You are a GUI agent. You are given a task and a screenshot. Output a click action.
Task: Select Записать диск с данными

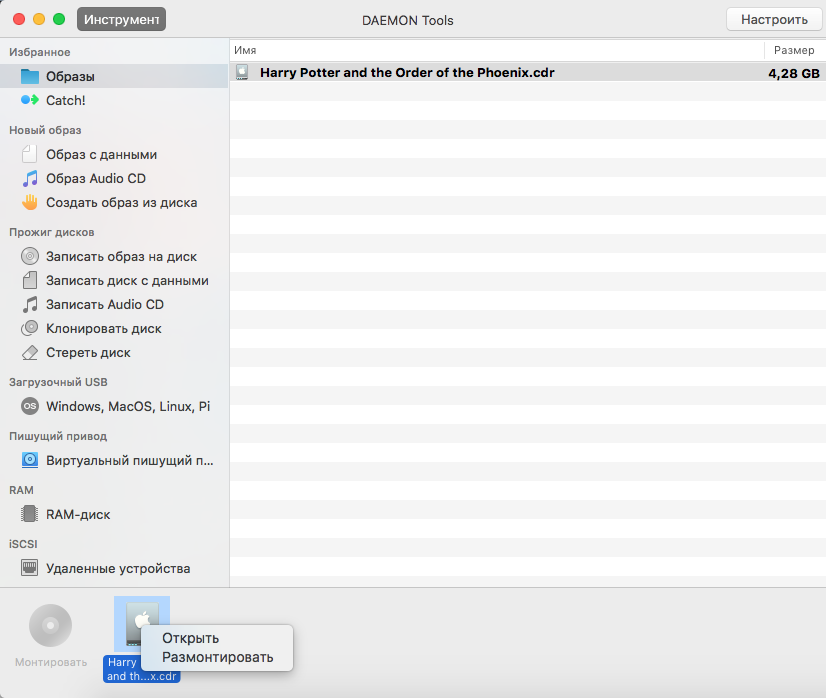pos(114,280)
